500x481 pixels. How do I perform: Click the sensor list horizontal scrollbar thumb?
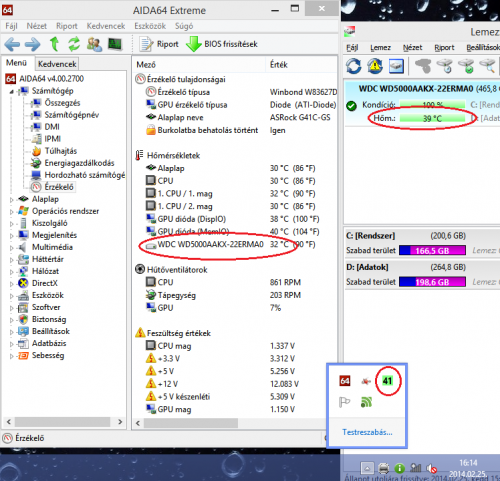click(x=191, y=423)
